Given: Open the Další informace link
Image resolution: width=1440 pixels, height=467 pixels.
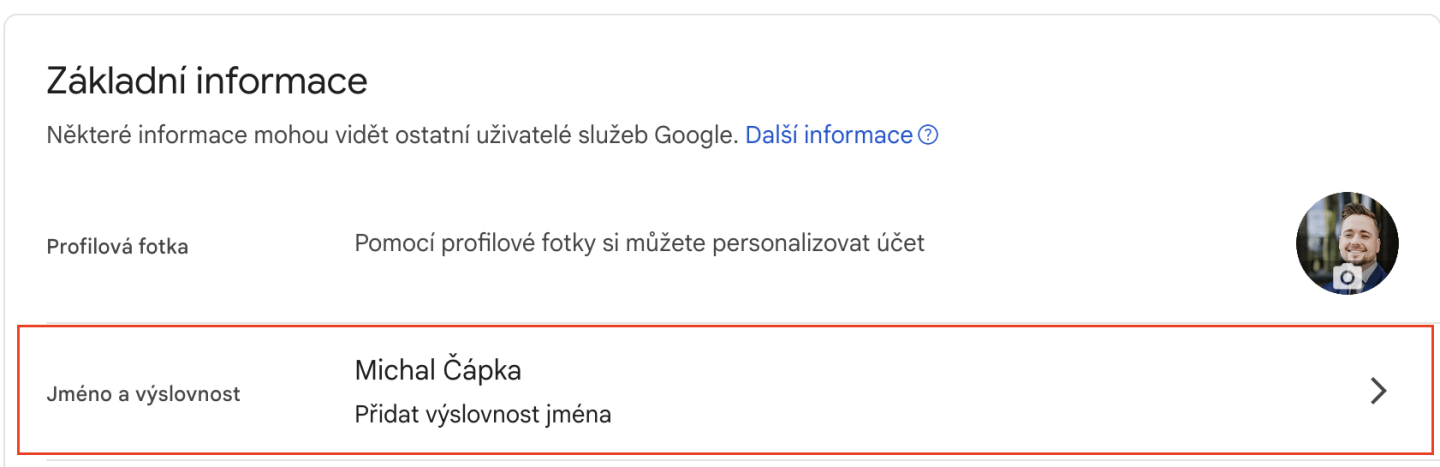Looking at the screenshot, I should click(x=828, y=135).
